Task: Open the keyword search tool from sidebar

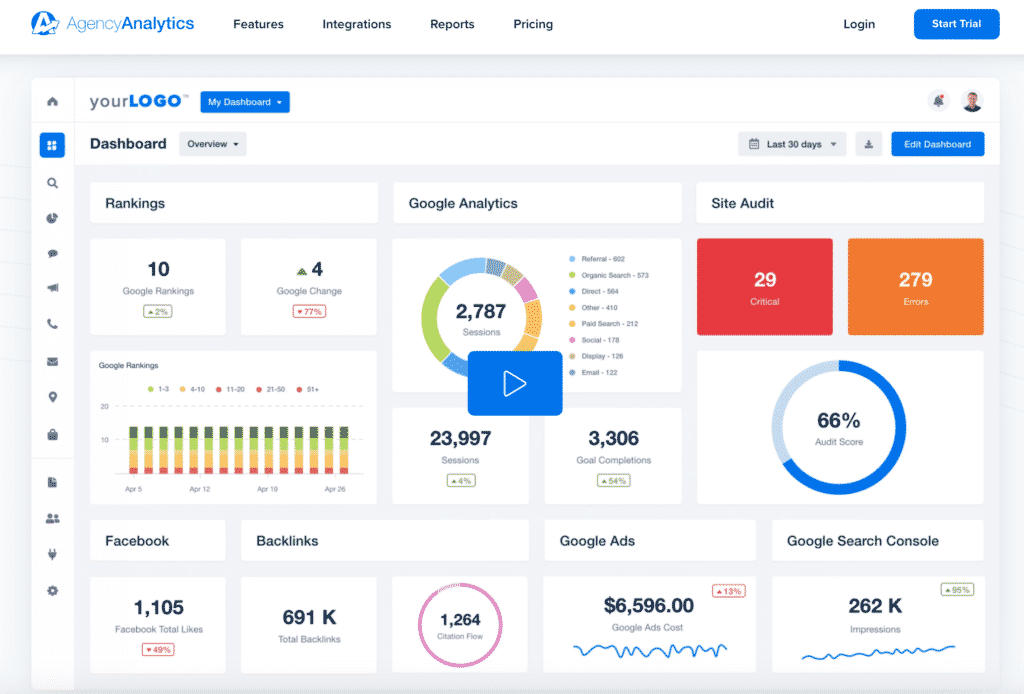Action: point(52,183)
